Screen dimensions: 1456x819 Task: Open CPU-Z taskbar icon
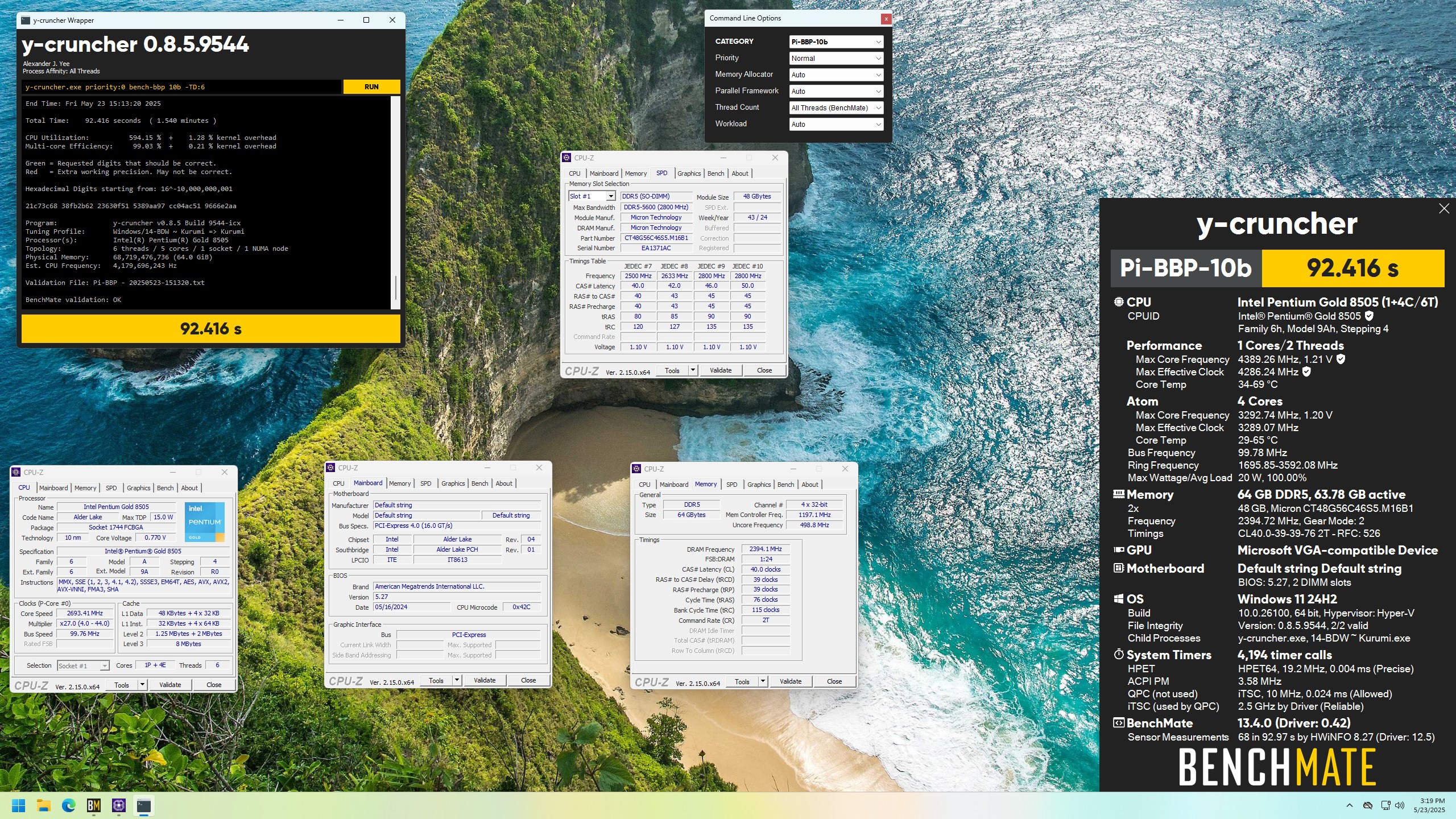[x=119, y=805]
